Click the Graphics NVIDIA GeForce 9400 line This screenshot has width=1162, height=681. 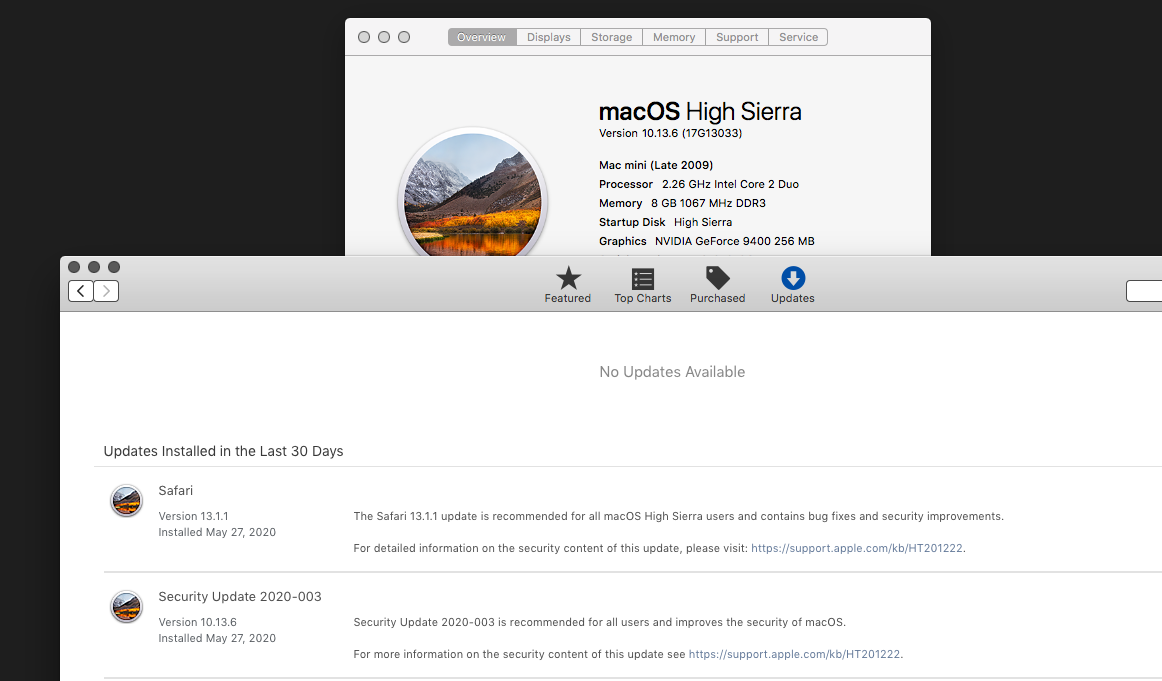click(x=707, y=242)
